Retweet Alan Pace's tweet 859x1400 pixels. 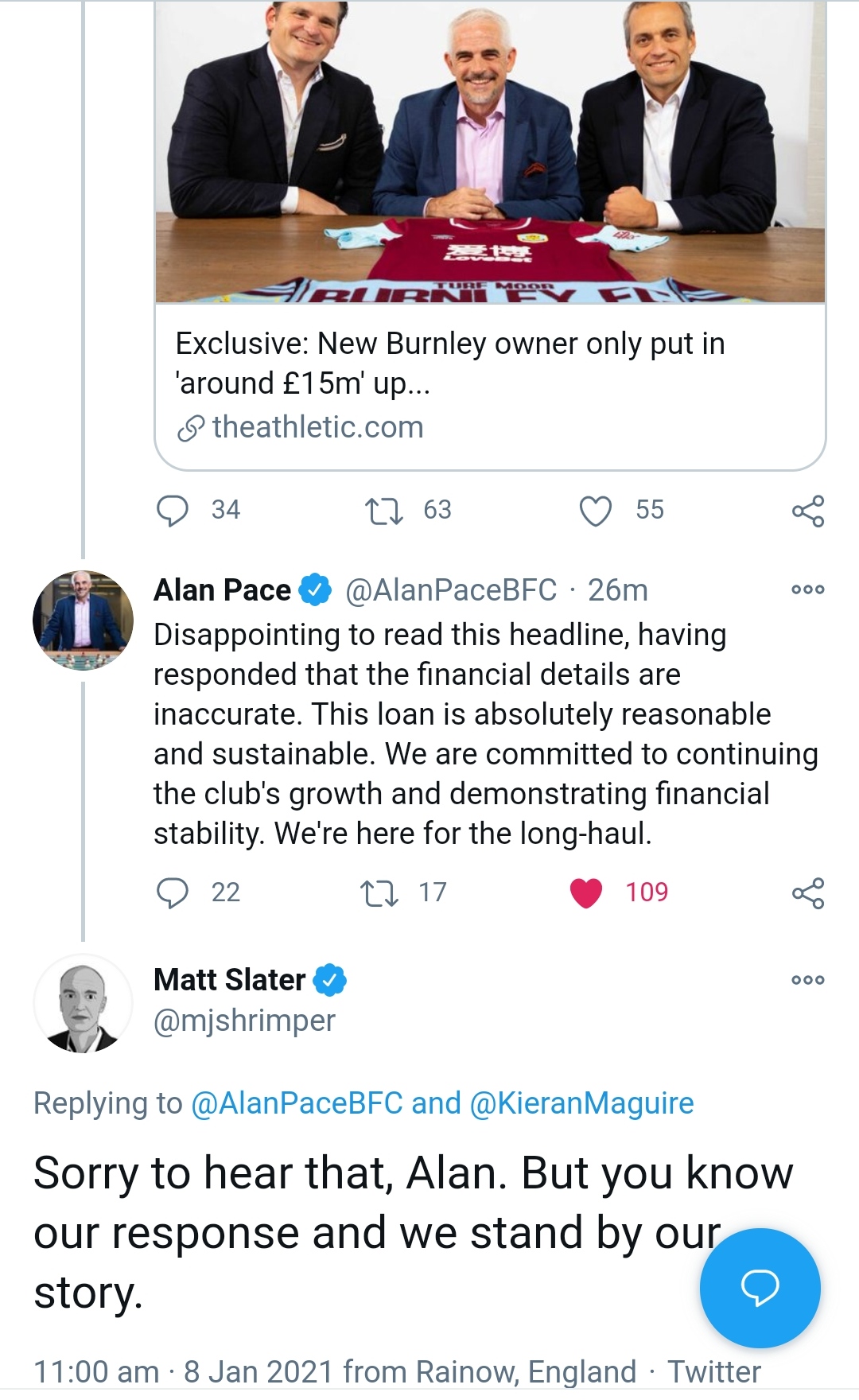pos(379,892)
